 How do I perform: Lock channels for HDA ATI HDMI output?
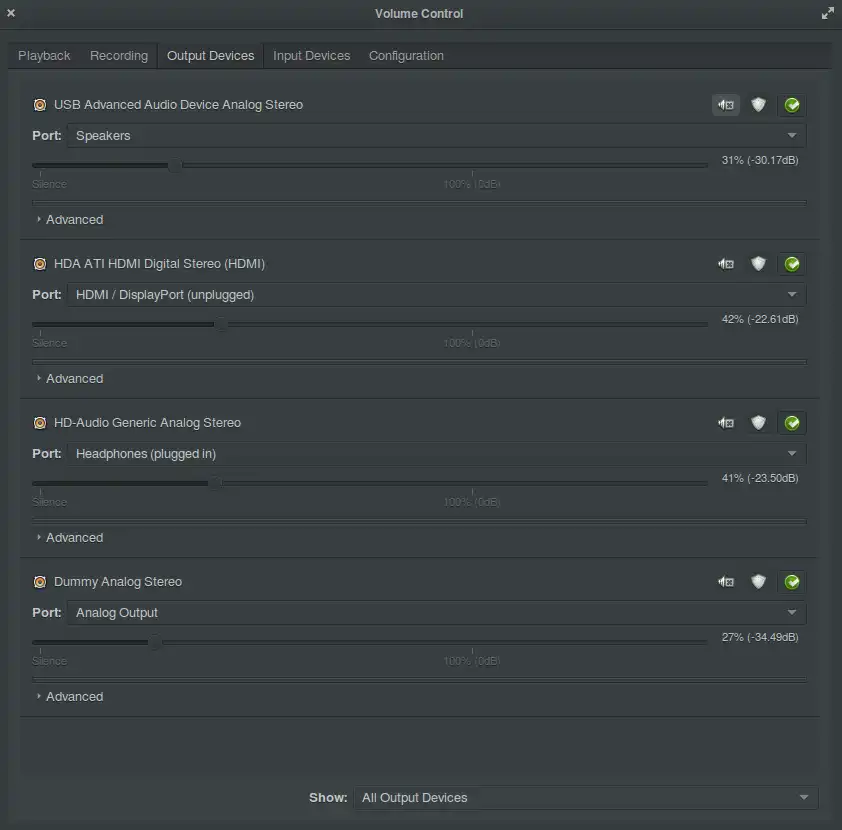coord(758,264)
